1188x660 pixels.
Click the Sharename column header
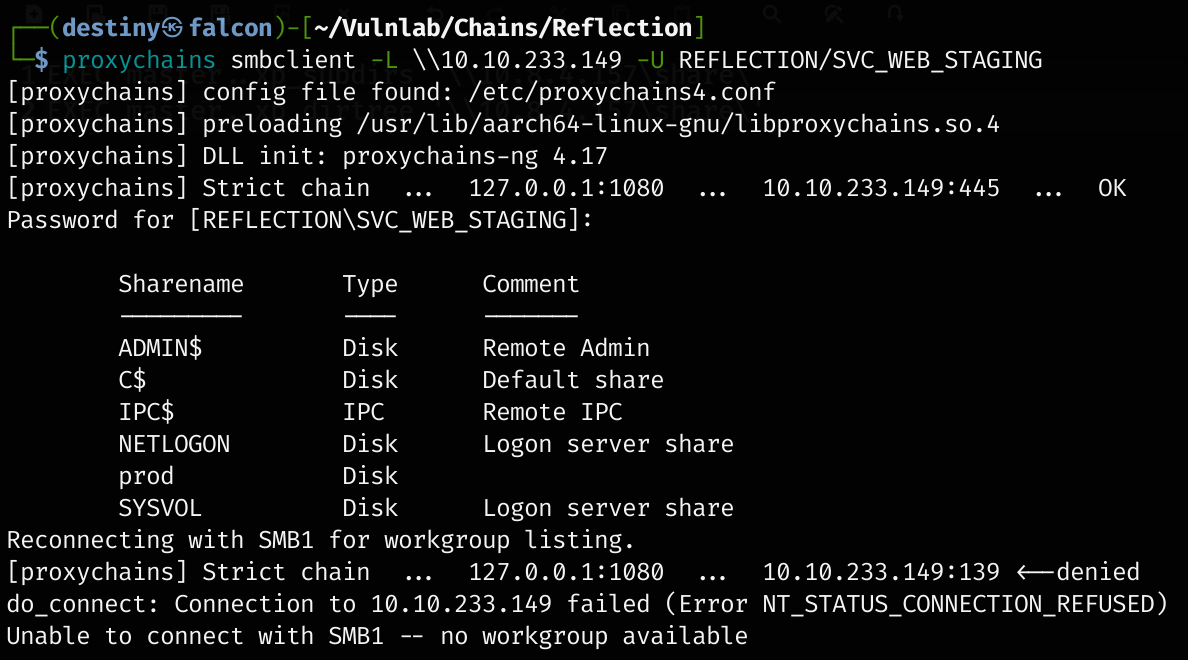180,284
